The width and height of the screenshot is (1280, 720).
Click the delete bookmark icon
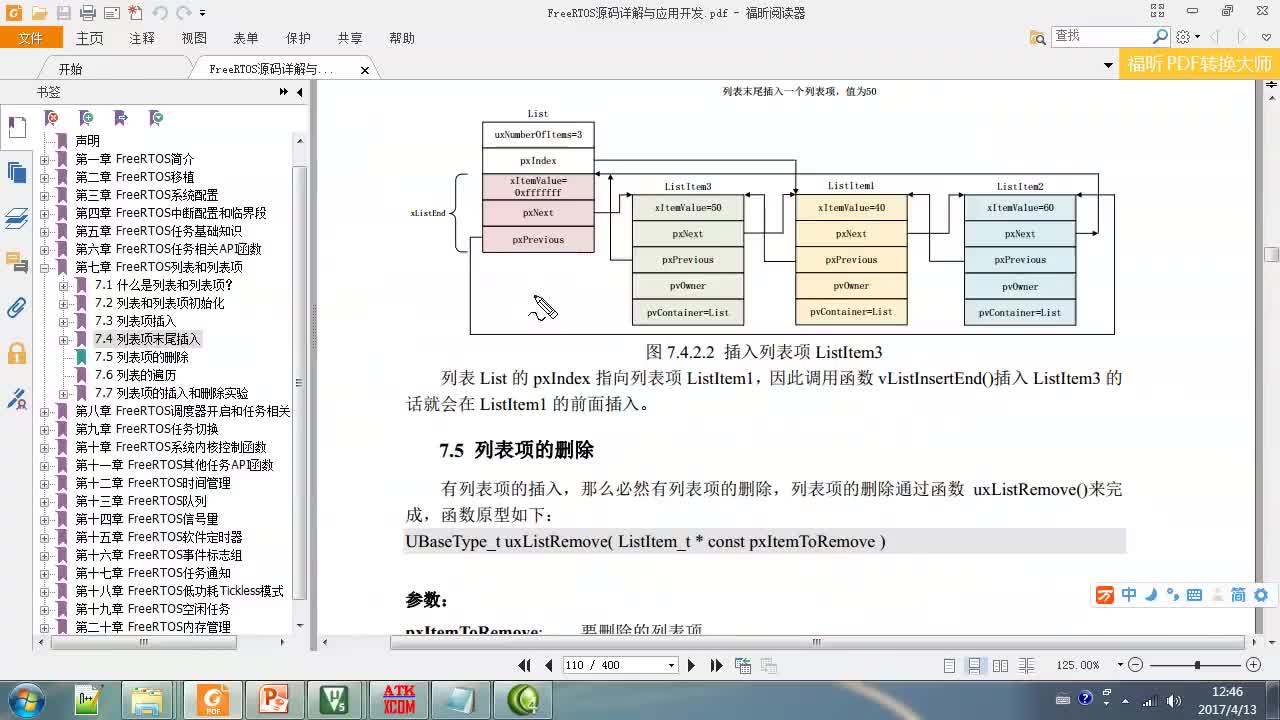click(52, 118)
